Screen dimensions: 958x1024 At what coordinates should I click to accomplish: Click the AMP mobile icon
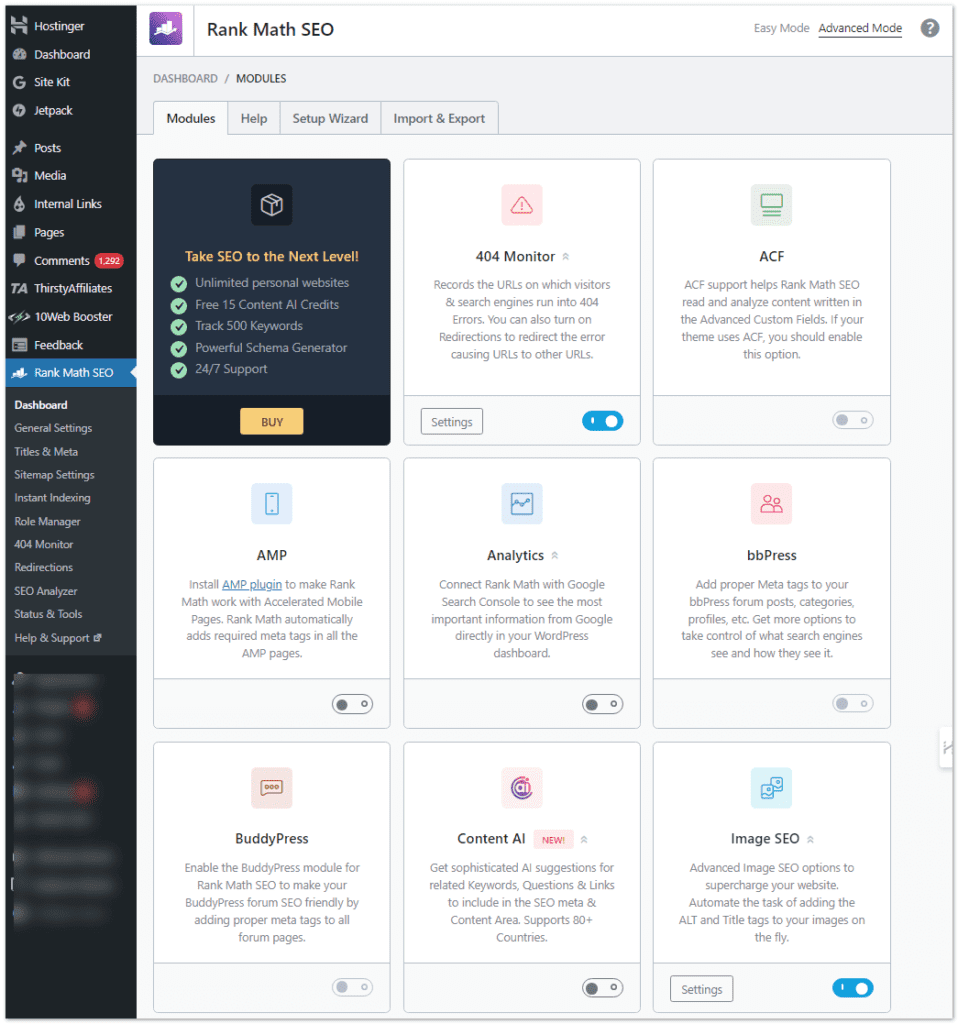click(271, 504)
